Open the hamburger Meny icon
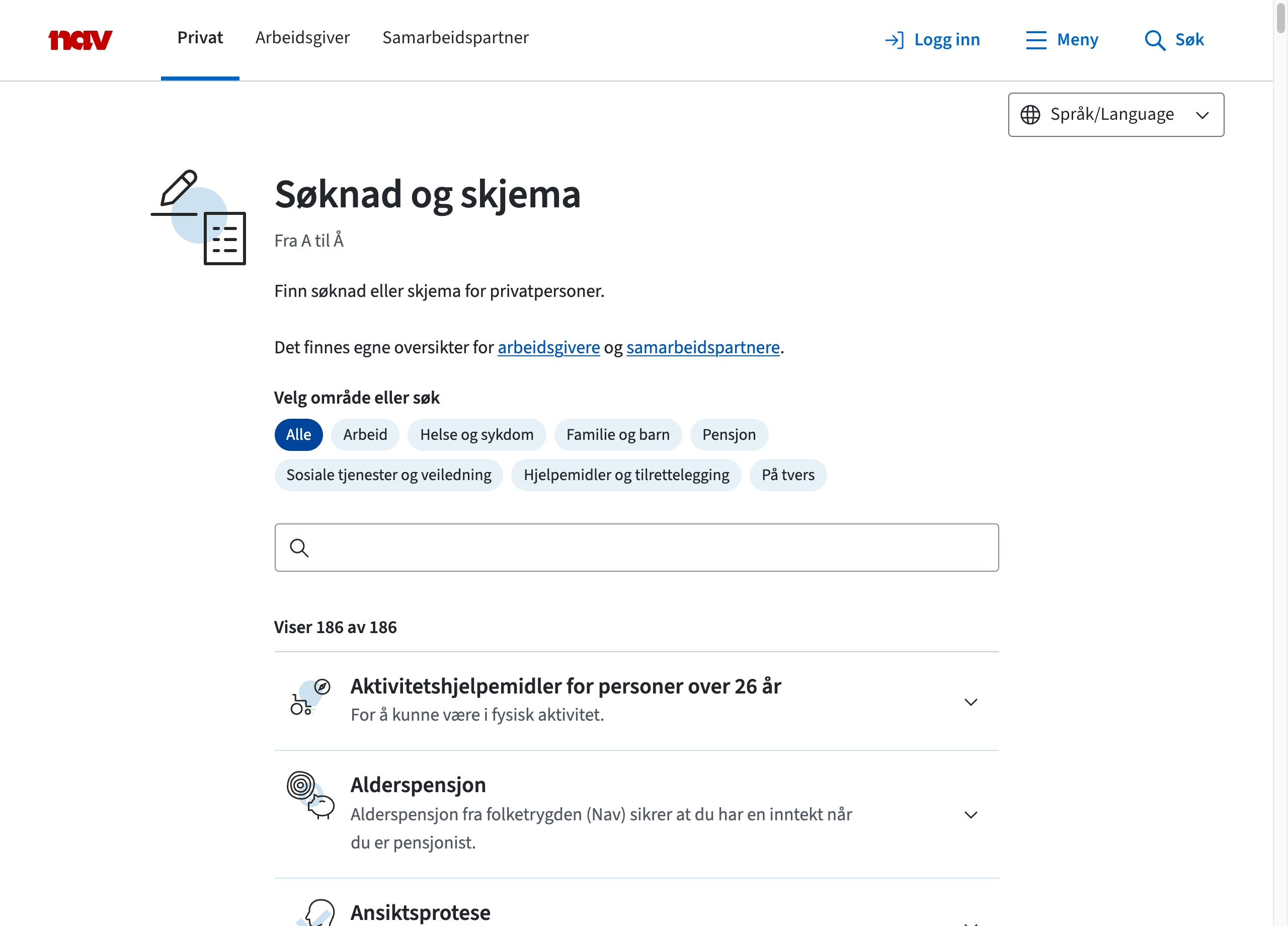Viewport: 1288px width, 926px height. tap(1036, 40)
